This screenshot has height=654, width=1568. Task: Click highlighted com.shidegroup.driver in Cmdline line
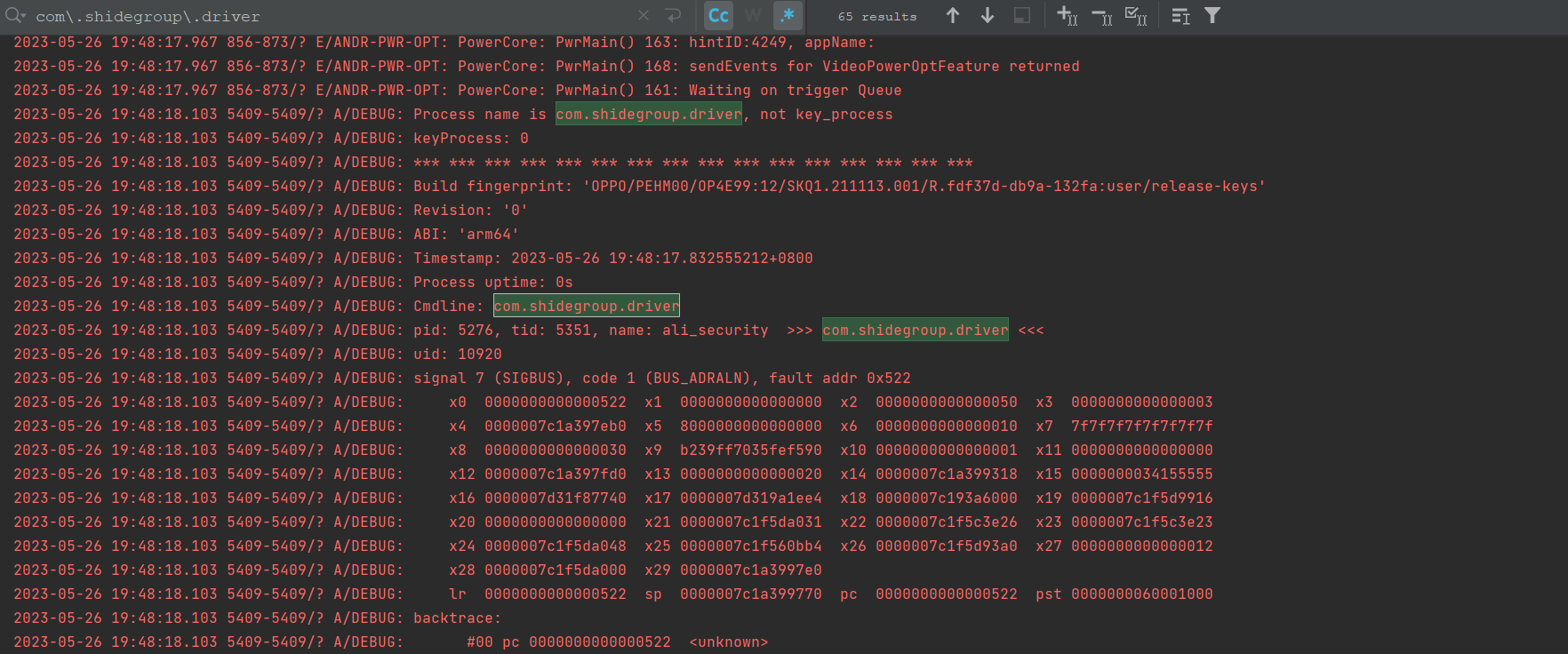587,306
